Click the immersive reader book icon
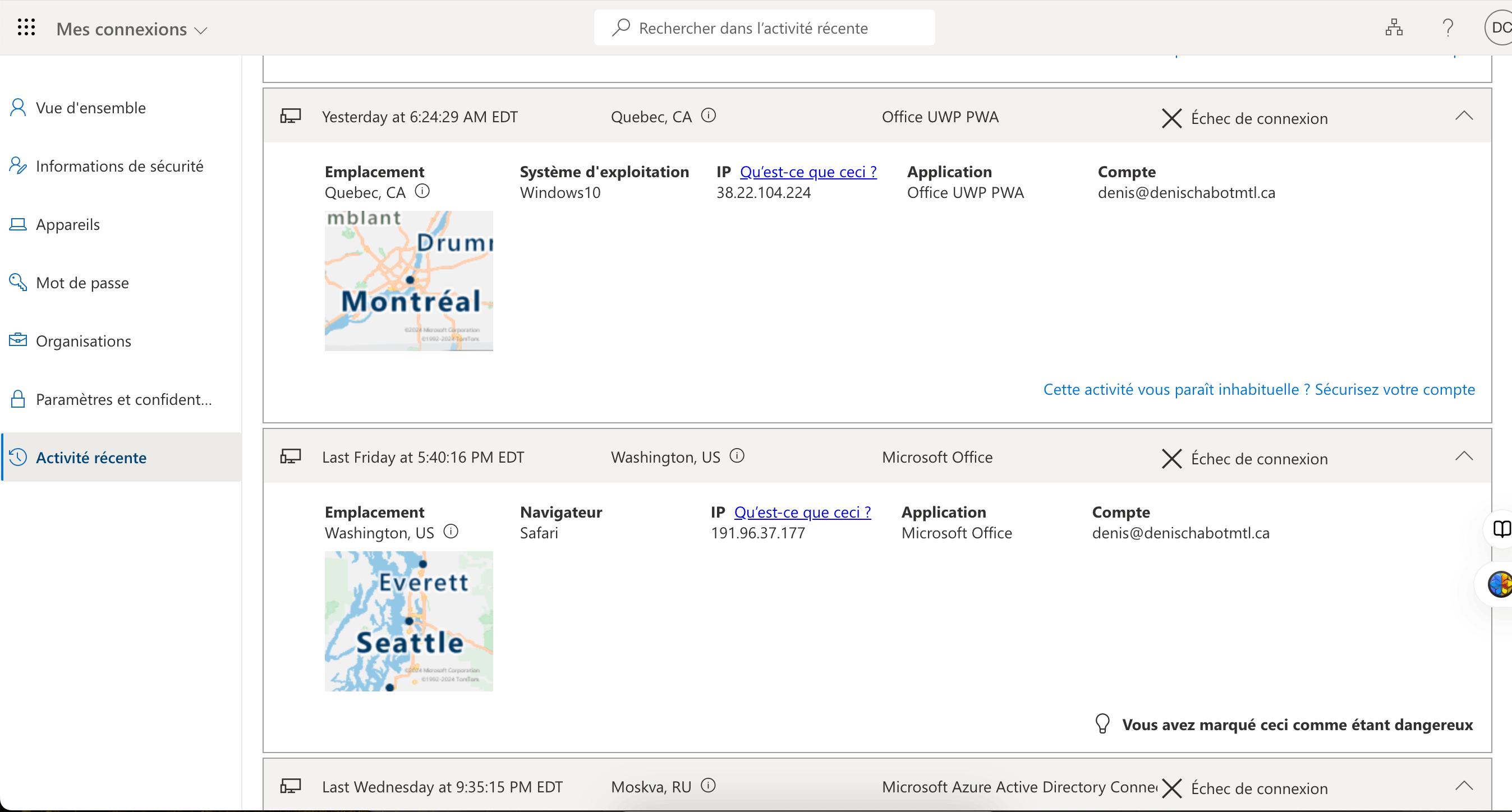 (1501, 529)
